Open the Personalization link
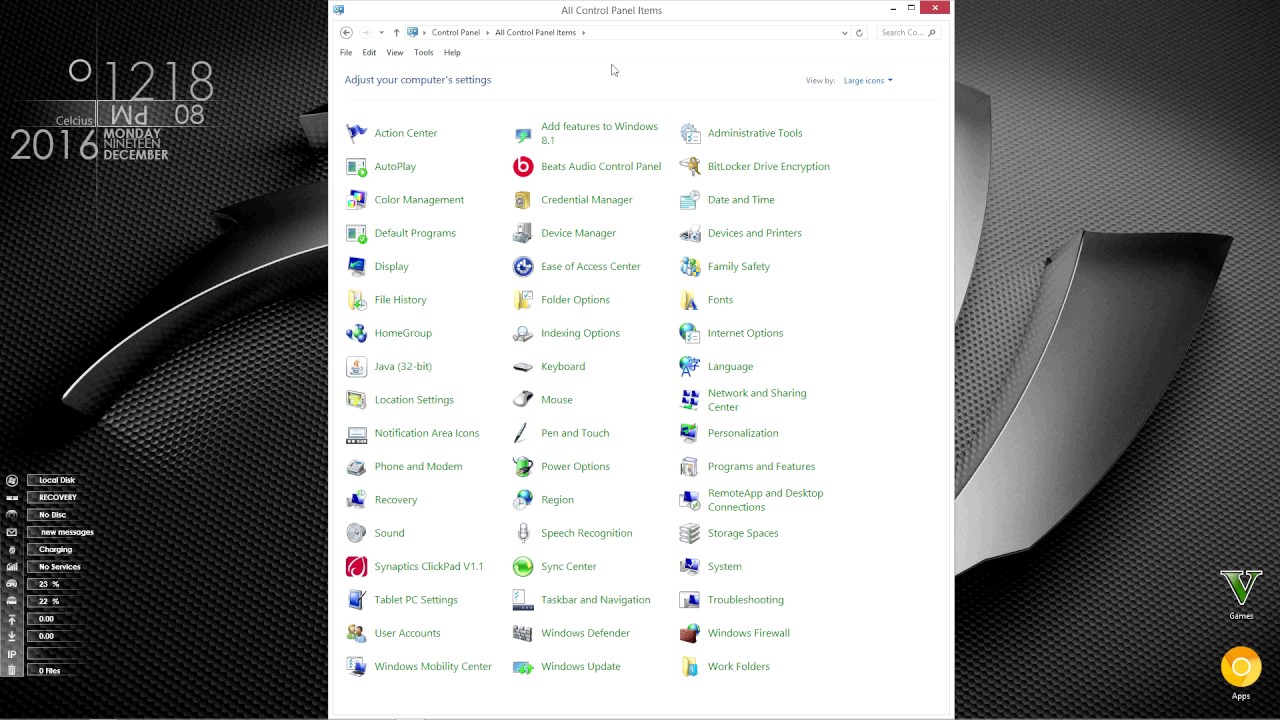Screen dimensions: 1280x720 pyautogui.click(x=742, y=433)
